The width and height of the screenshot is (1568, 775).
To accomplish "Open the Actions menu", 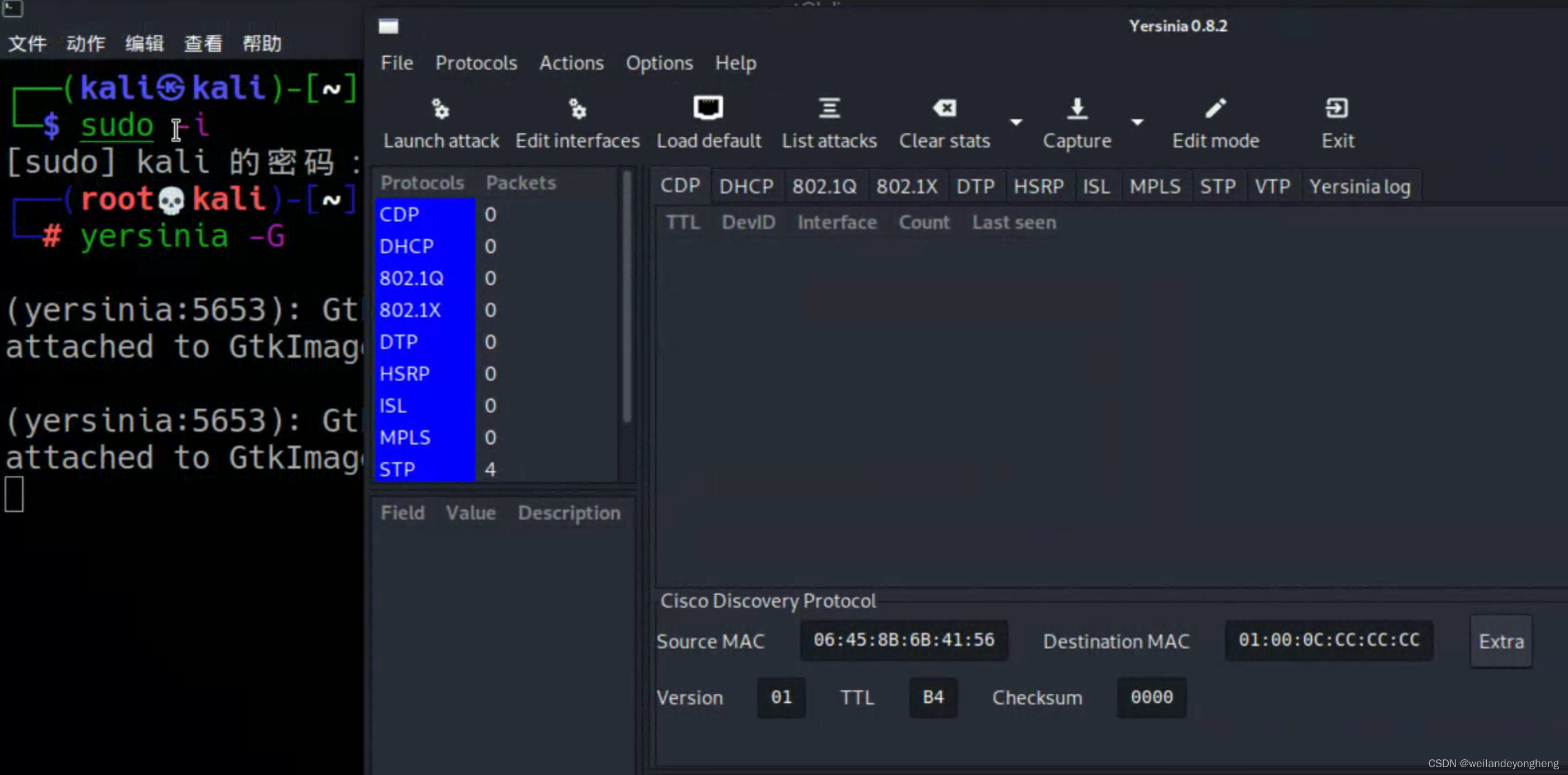I will point(571,63).
